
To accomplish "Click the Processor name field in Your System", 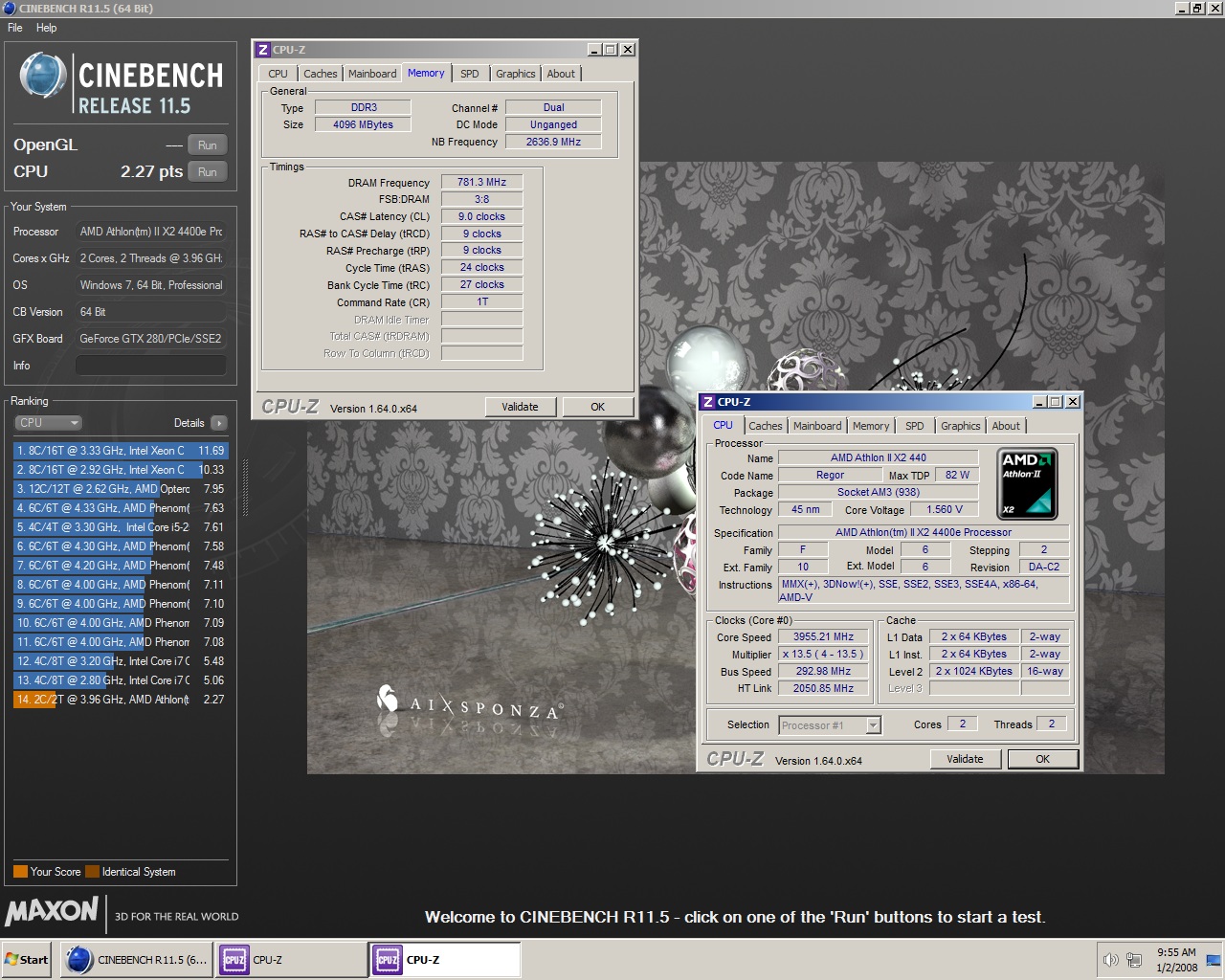I will click(x=151, y=232).
